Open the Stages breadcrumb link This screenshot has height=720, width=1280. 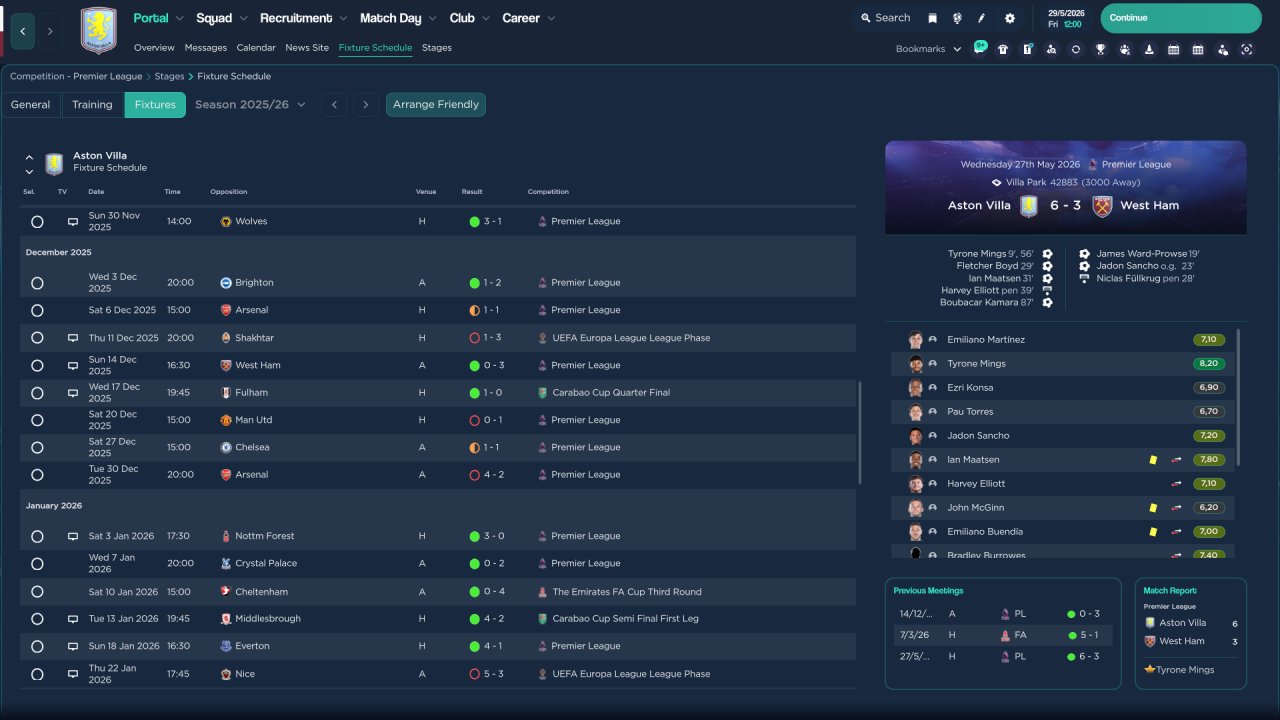[x=169, y=76]
